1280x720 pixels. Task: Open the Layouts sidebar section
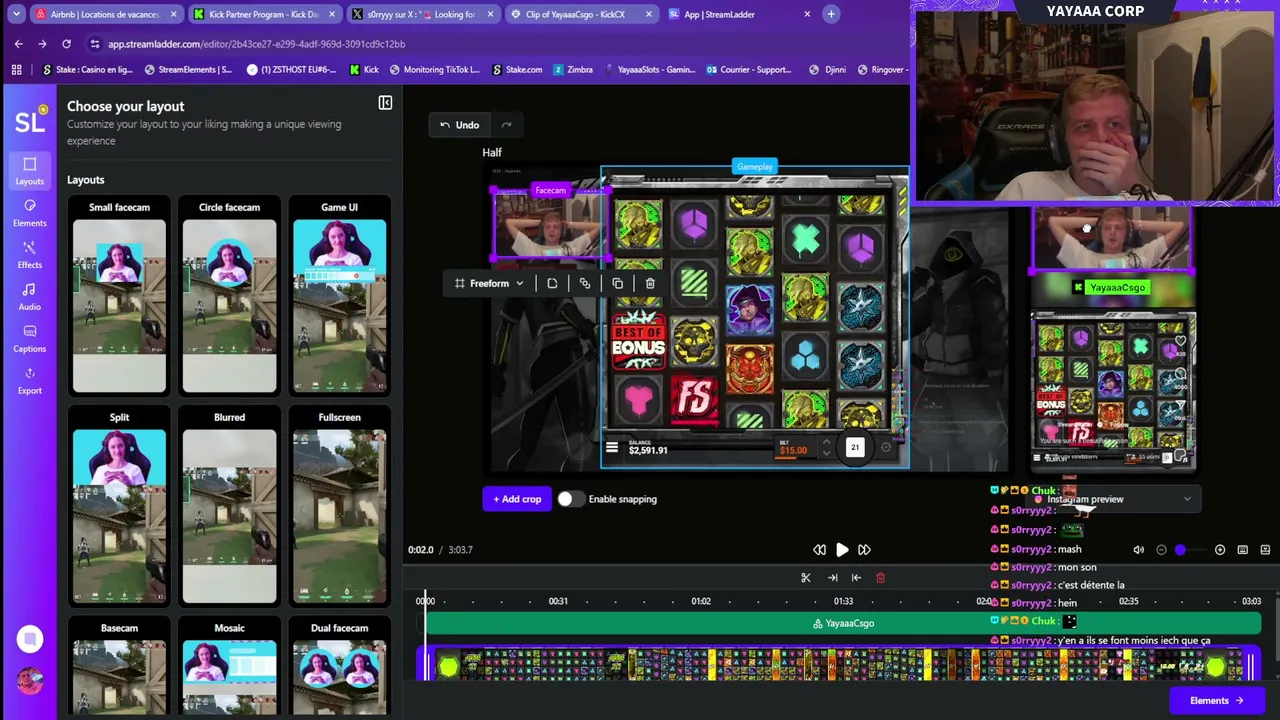29,170
